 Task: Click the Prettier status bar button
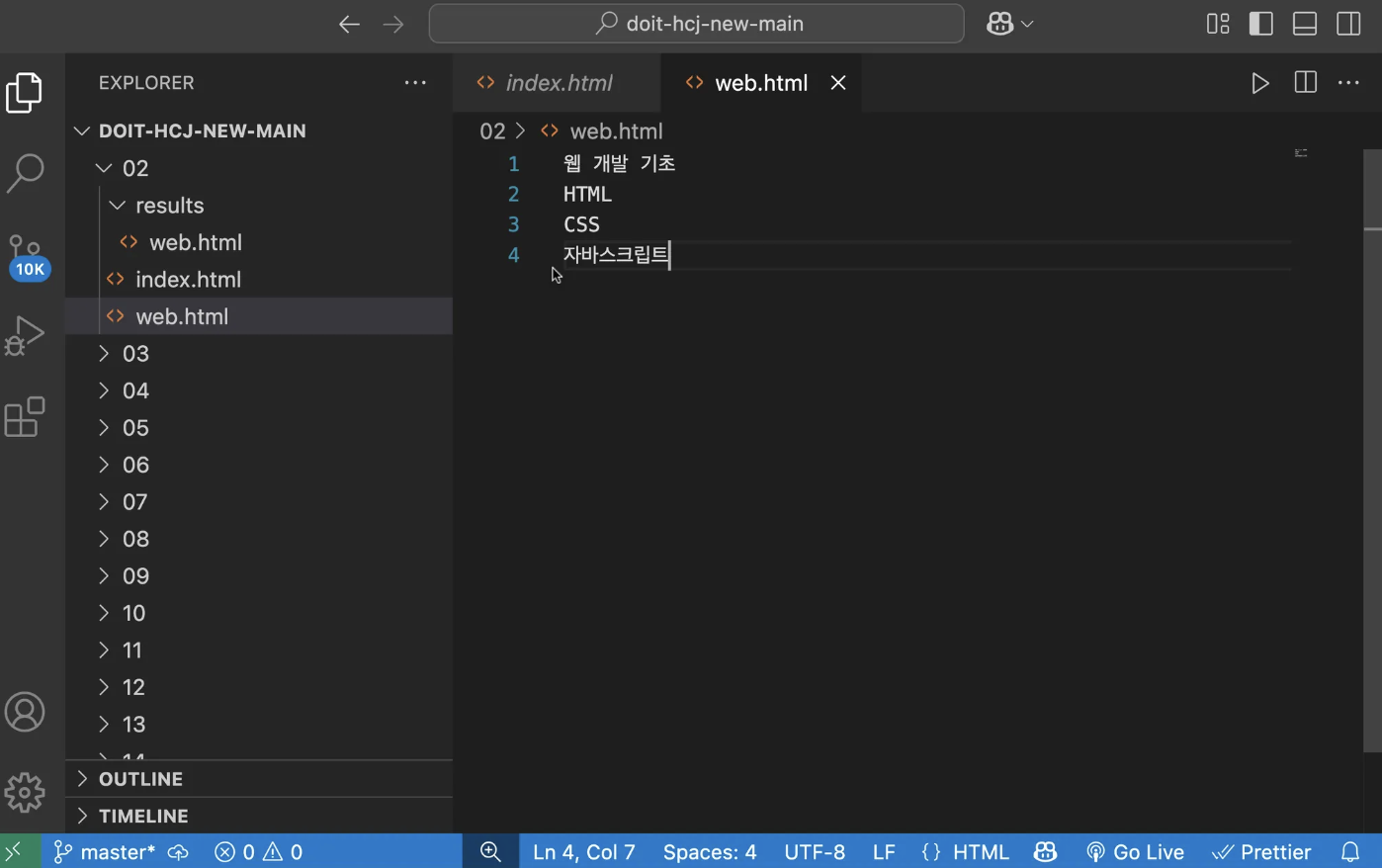pyautogui.click(x=1262, y=852)
